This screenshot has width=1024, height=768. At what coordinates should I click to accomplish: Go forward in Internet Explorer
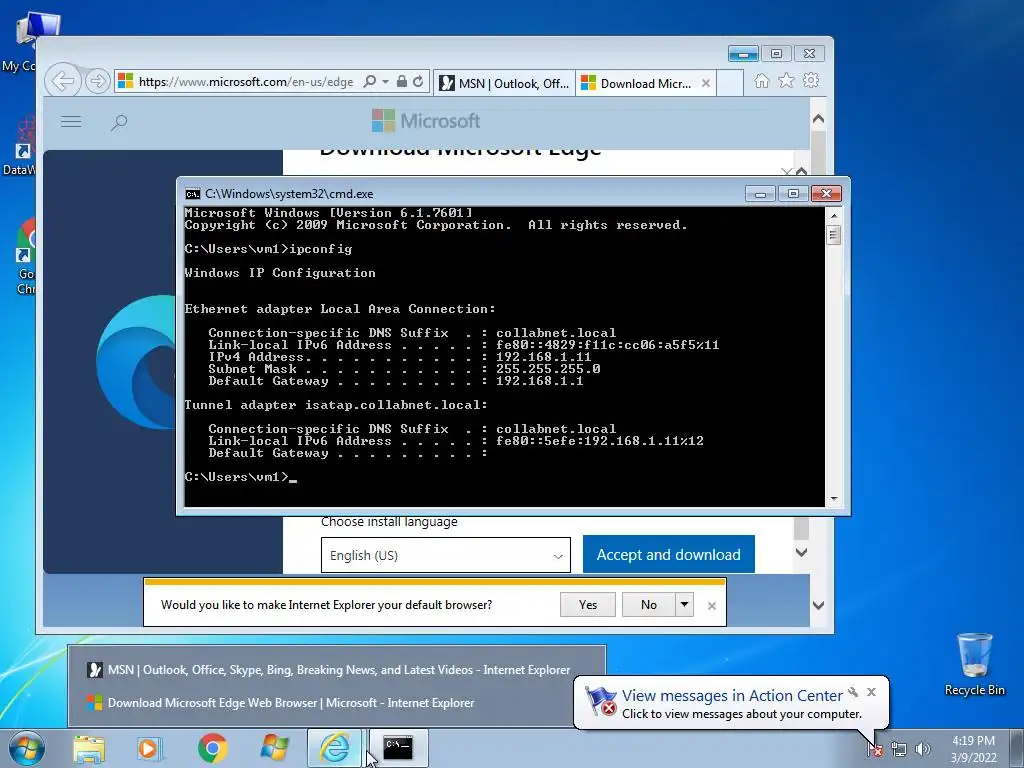point(97,82)
